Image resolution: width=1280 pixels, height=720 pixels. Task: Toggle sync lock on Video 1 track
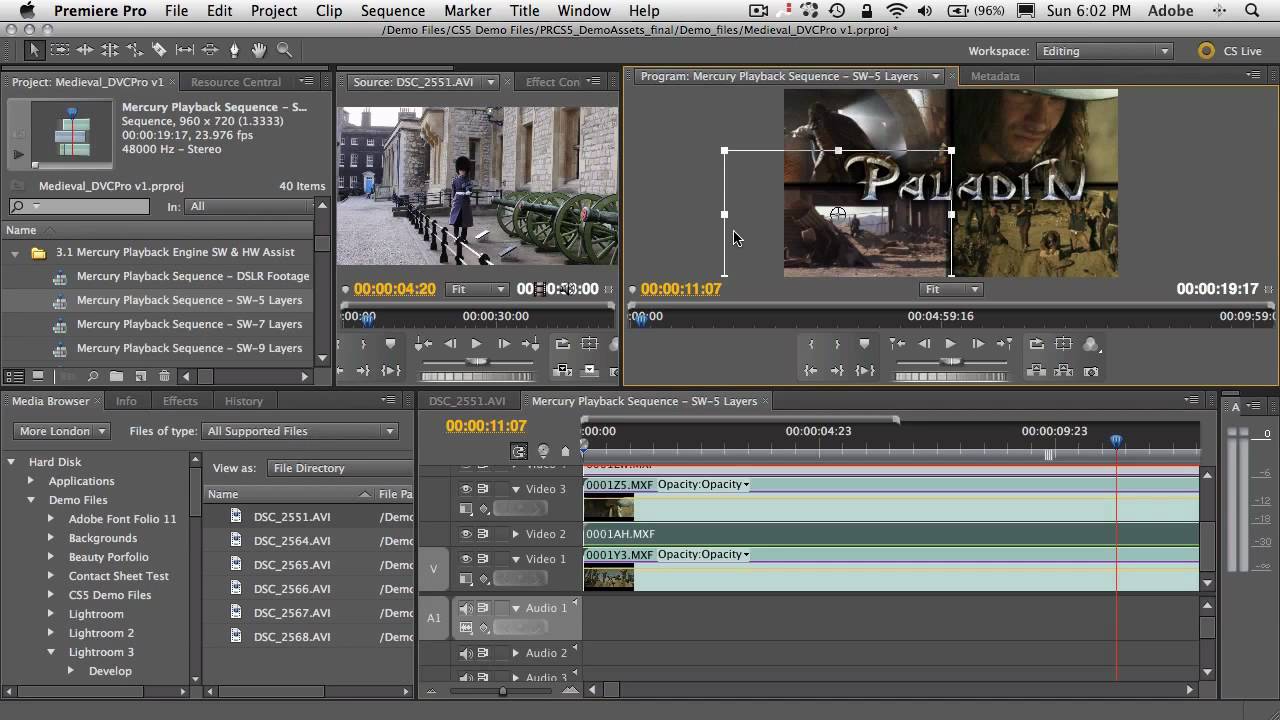tap(482, 559)
